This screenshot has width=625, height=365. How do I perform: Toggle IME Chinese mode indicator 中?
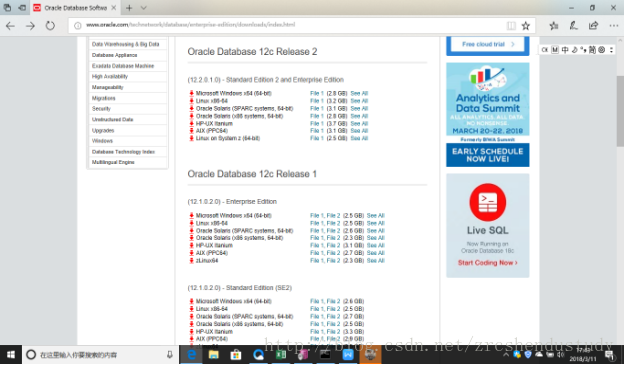pyautogui.click(x=565, y=50)
